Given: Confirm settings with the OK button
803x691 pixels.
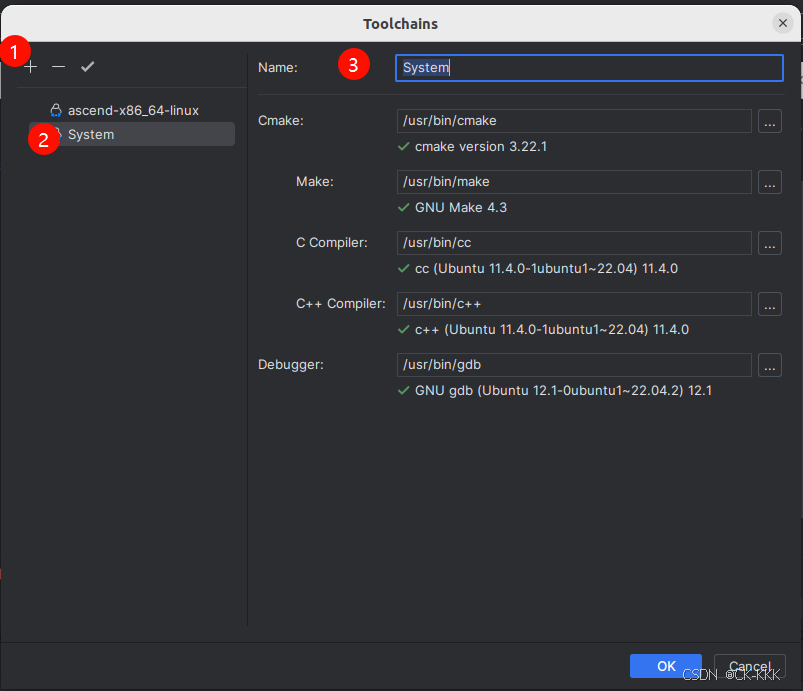Looking at the screenshot, I should [666, 666].
